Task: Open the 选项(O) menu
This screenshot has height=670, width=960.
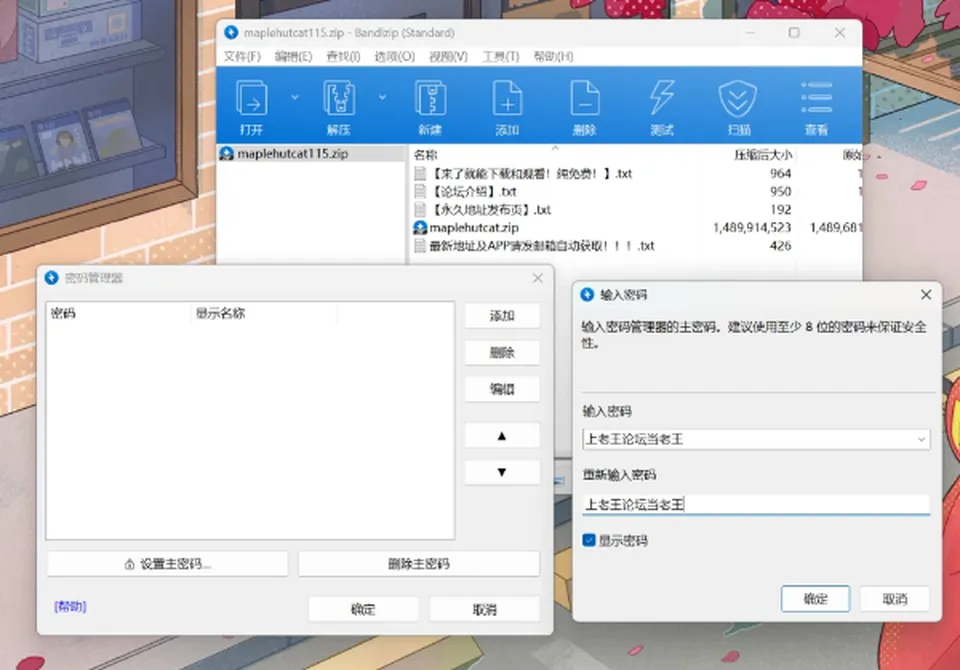Action: pos(394,56)
